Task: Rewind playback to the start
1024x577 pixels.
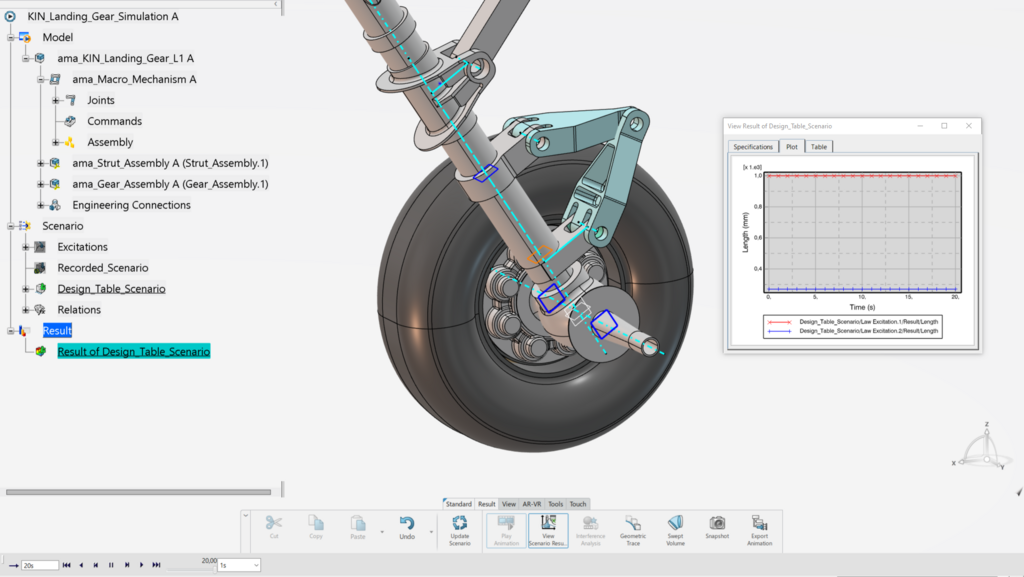Action: pos(66,565)
